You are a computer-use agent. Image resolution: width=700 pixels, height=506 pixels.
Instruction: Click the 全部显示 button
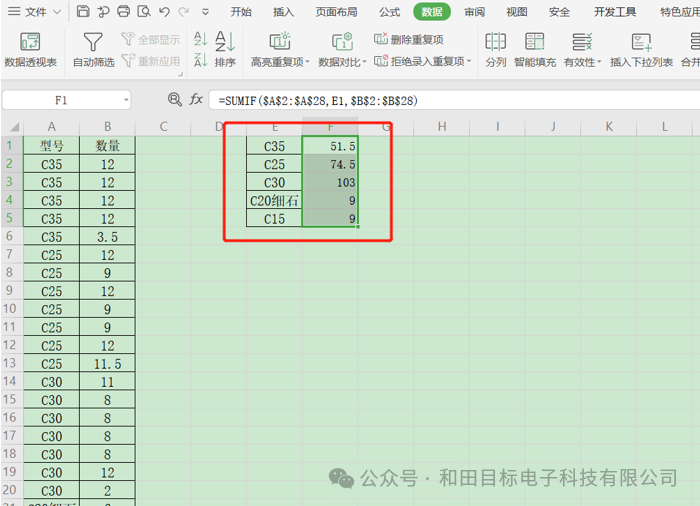[x=150, y=39]
